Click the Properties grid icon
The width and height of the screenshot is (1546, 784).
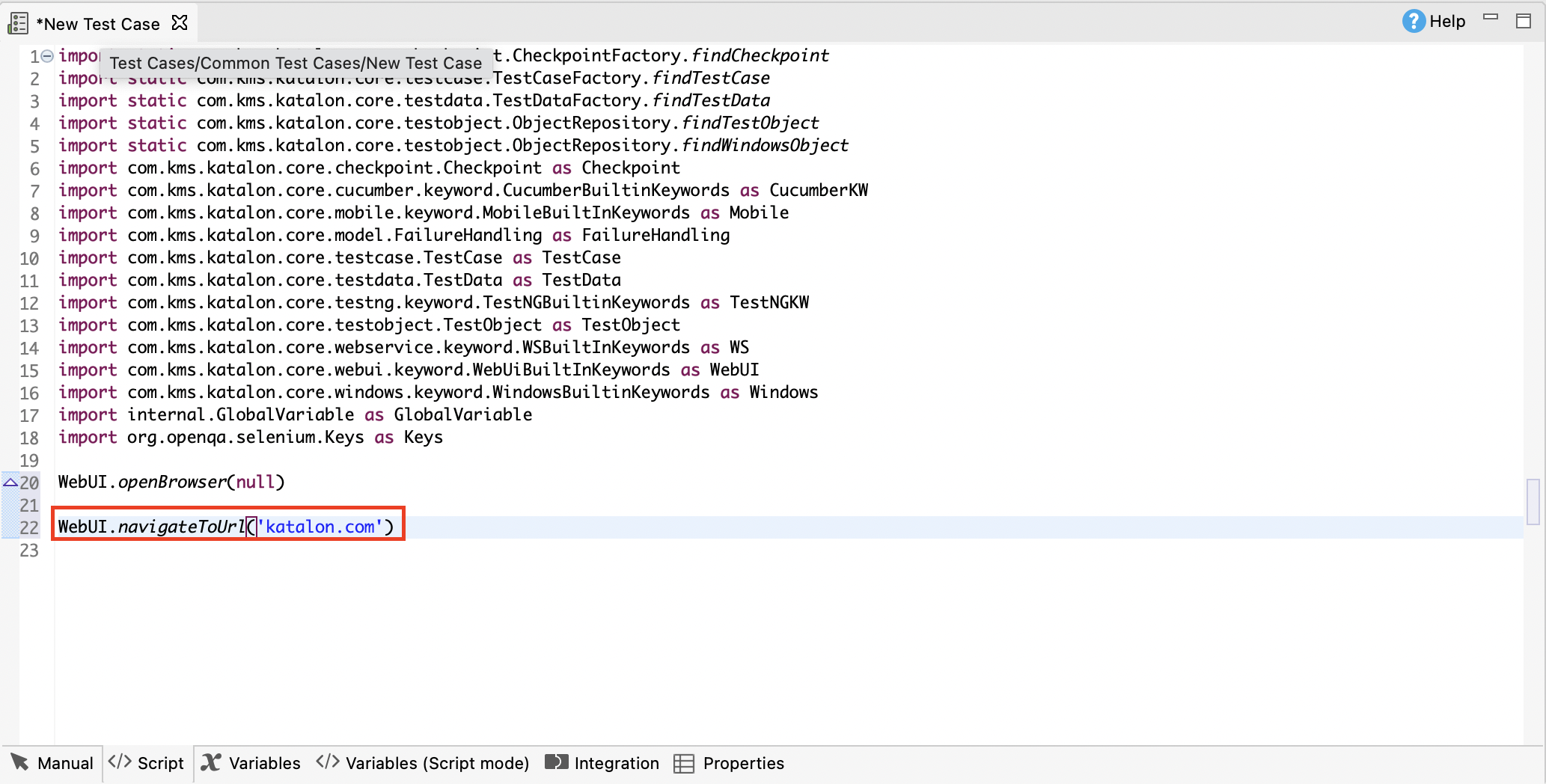click(x=683, y=762)
